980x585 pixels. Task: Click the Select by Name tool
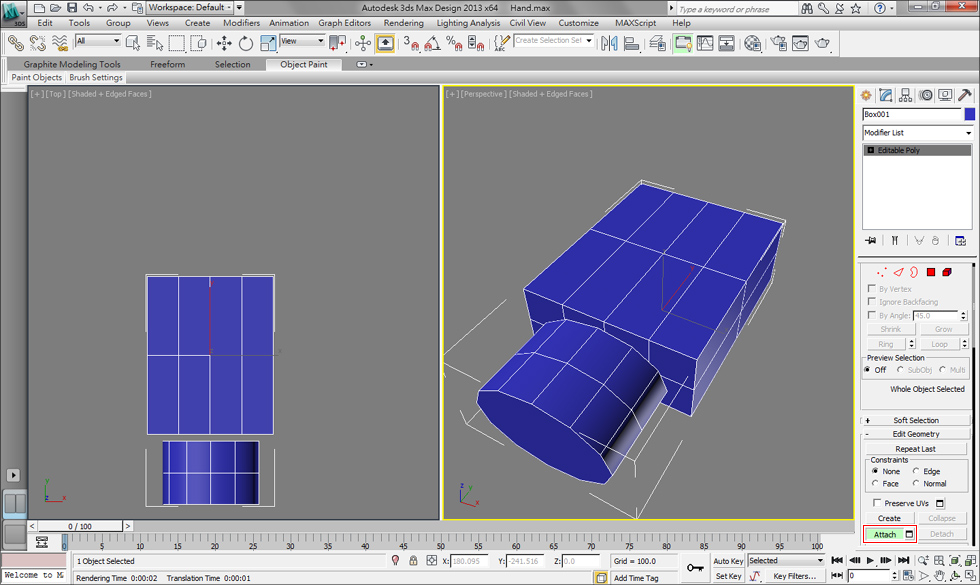click(x=155, y=43)
